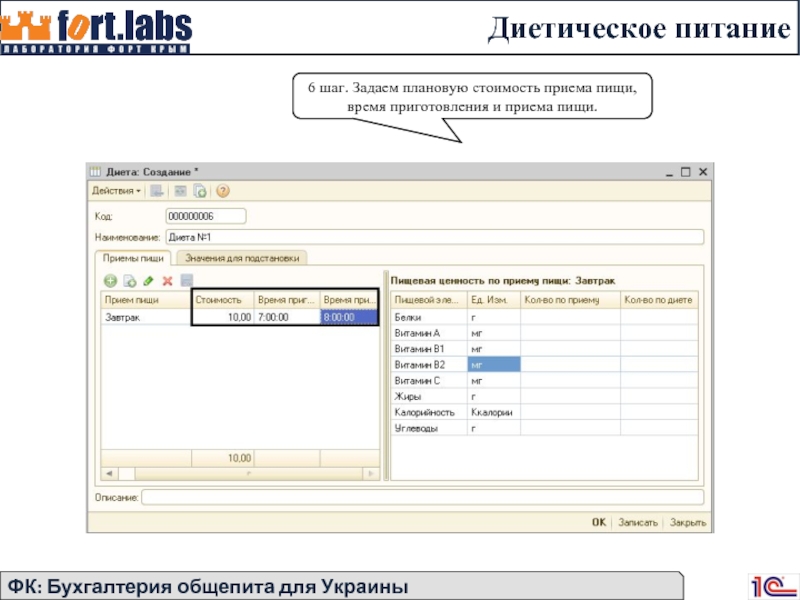Screen dimensions: 800x600
Task: Switch to the Приемы пищи tab
Action: pyautogui.click(x=133, y=258)
